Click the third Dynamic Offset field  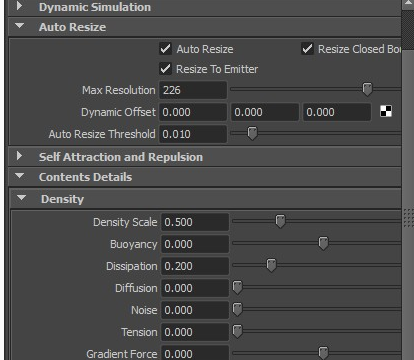[x=337, y=112]
